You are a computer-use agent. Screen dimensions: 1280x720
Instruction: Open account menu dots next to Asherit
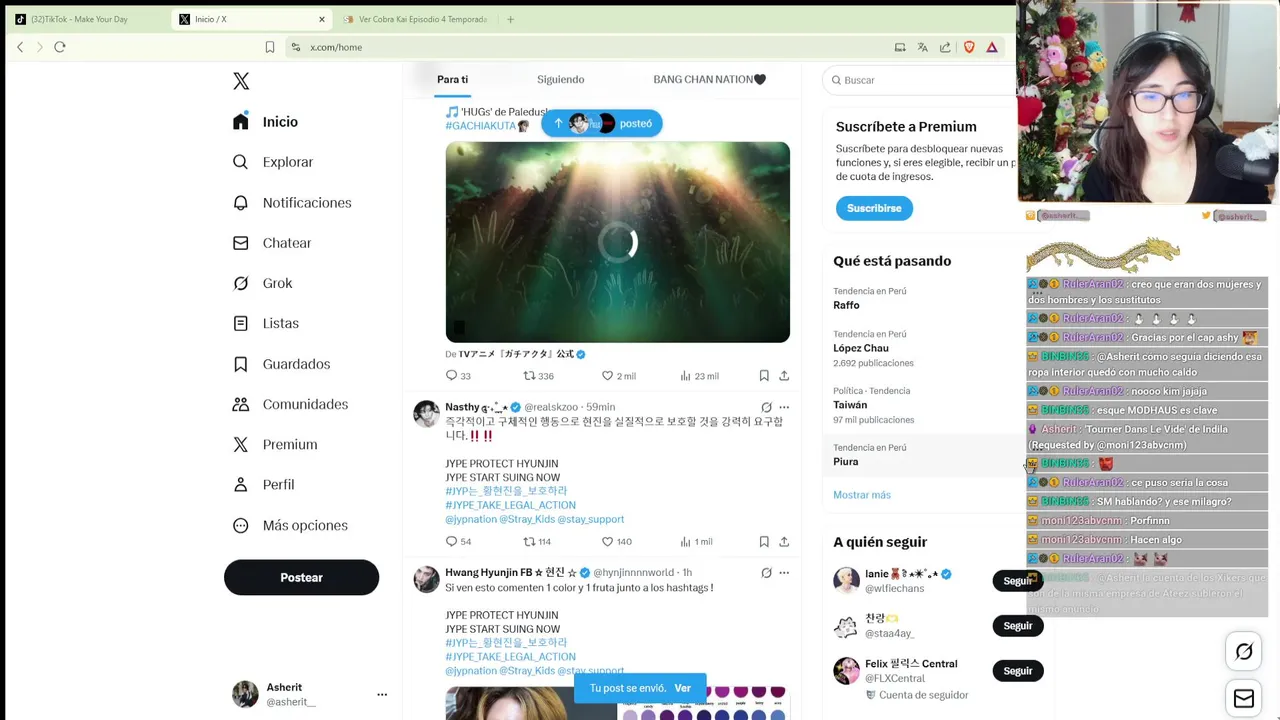pos(382,694)
